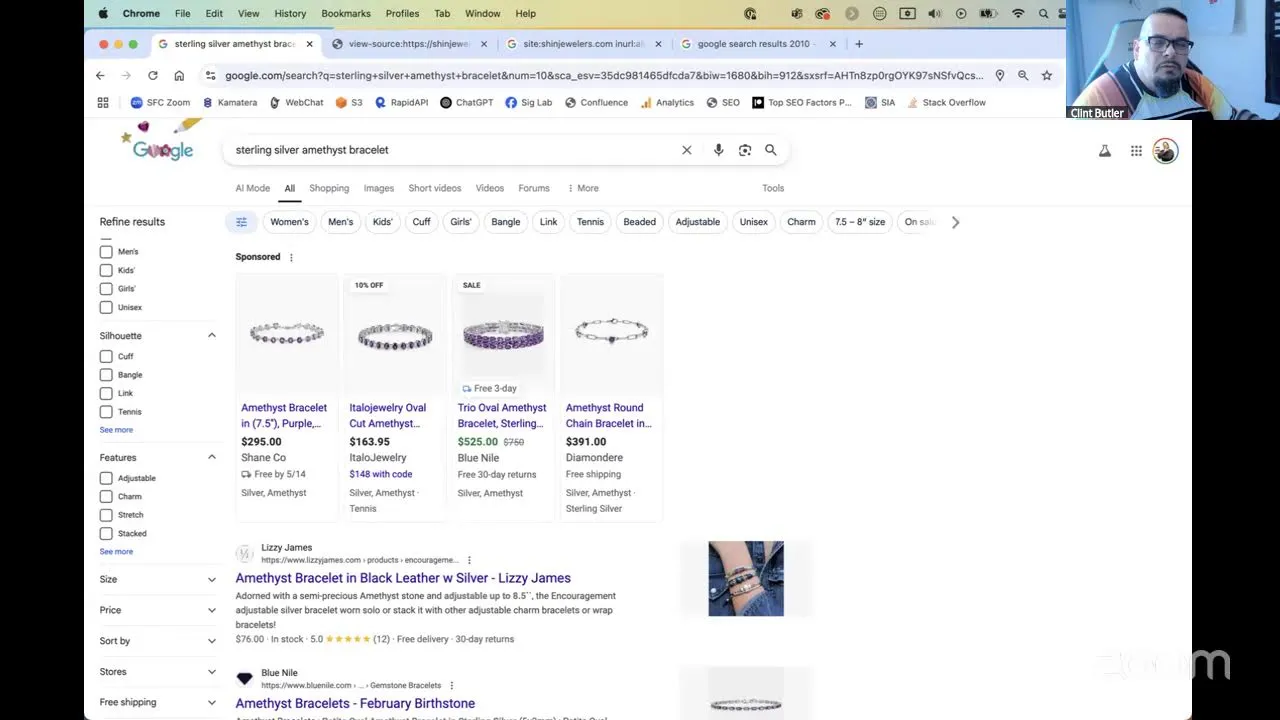The width and height of the screenshot is (1280, 720).
Task: Open the SFC Zoom bookmark
Action: pos(160,102)
